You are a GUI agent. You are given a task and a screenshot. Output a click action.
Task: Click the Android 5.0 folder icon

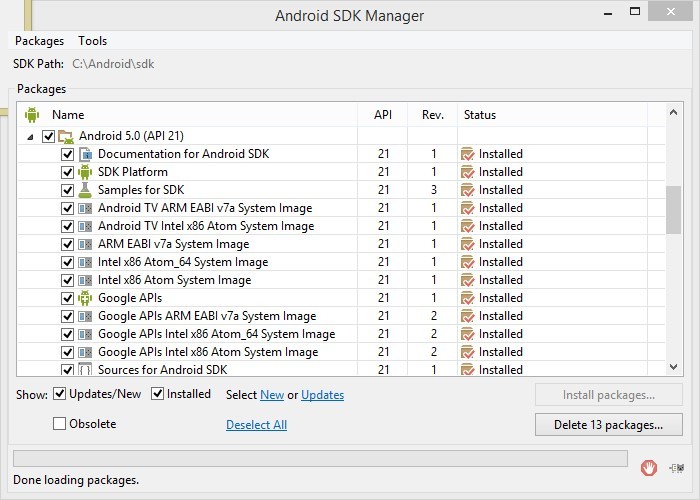tap(66, 136)
